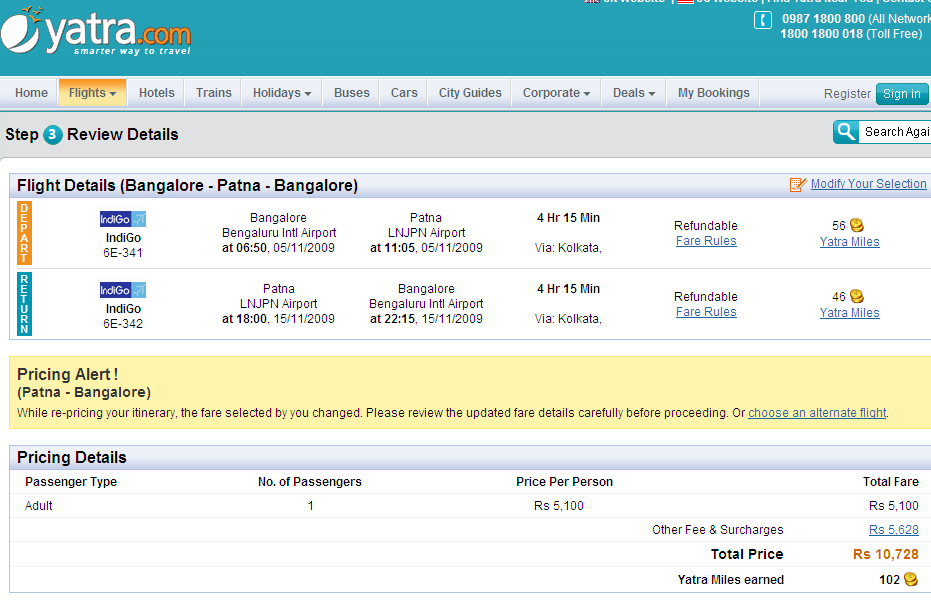The image size is (931, 600).
Task: Click the IndiGo logo for flight 6E-342
Action: 123,290
